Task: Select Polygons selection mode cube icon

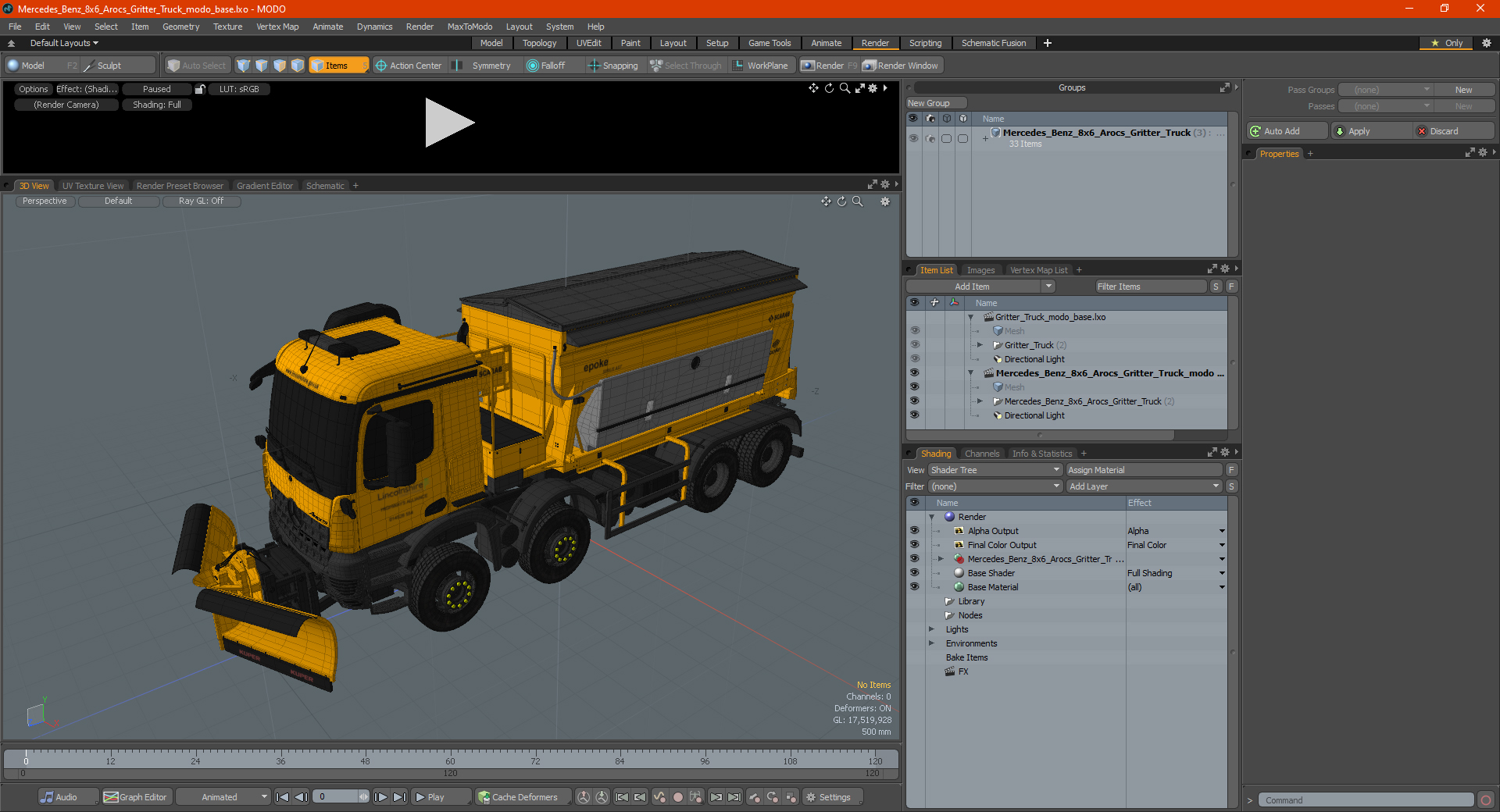Action: point(280,66)
